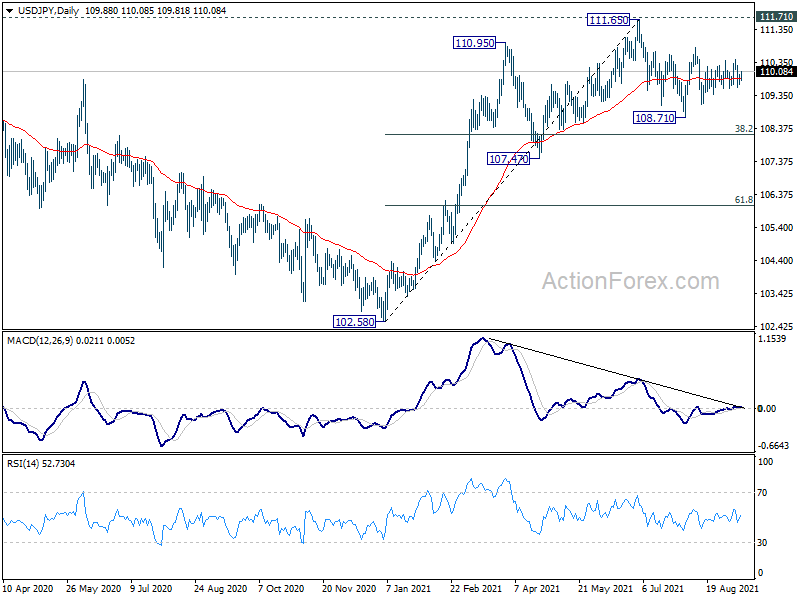This screenshot has width=800, height=600.
Task: Select the 111.650 peak price label
Action: pos(608,20)
